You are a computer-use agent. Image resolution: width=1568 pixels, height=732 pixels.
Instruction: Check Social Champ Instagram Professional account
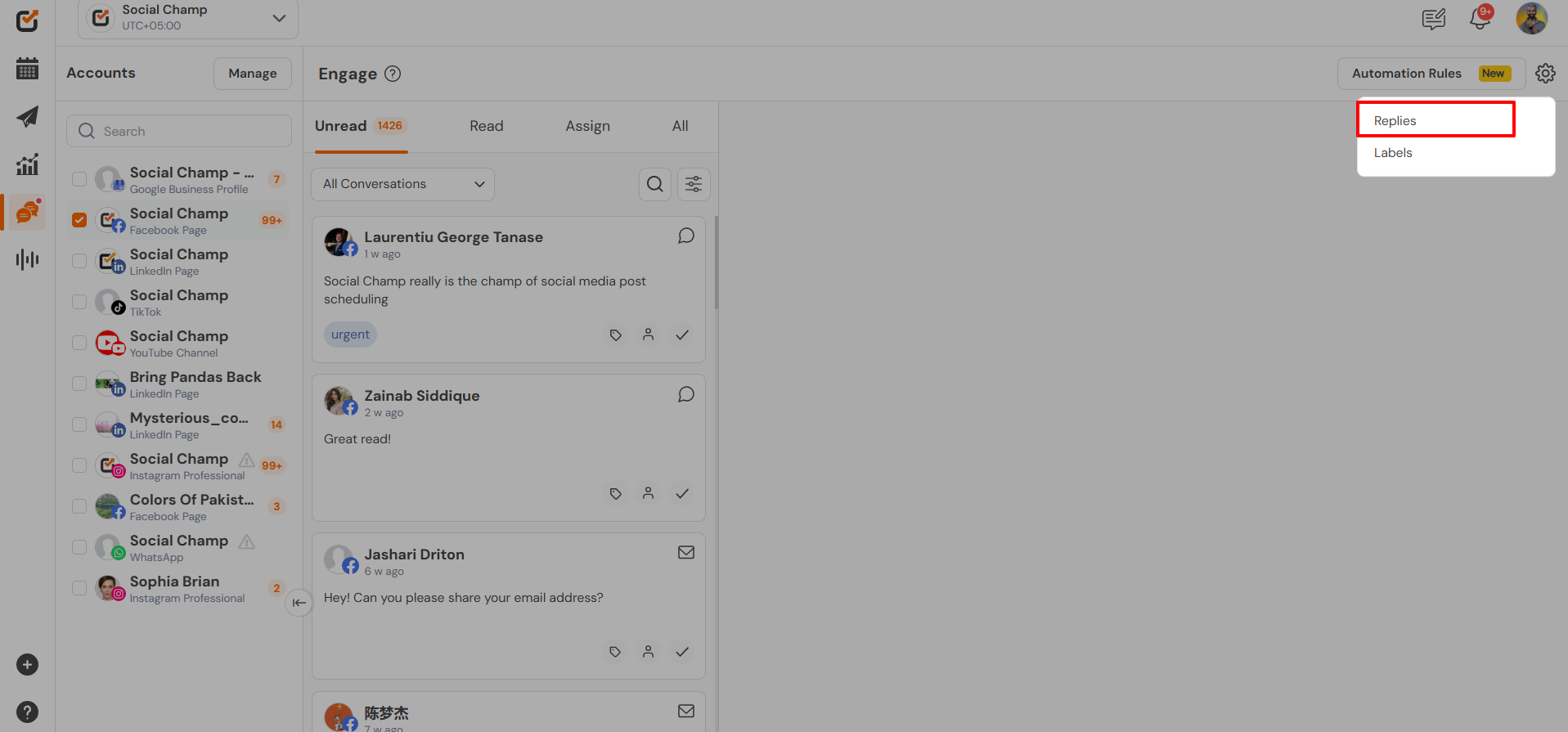click(x=79, y=465)
